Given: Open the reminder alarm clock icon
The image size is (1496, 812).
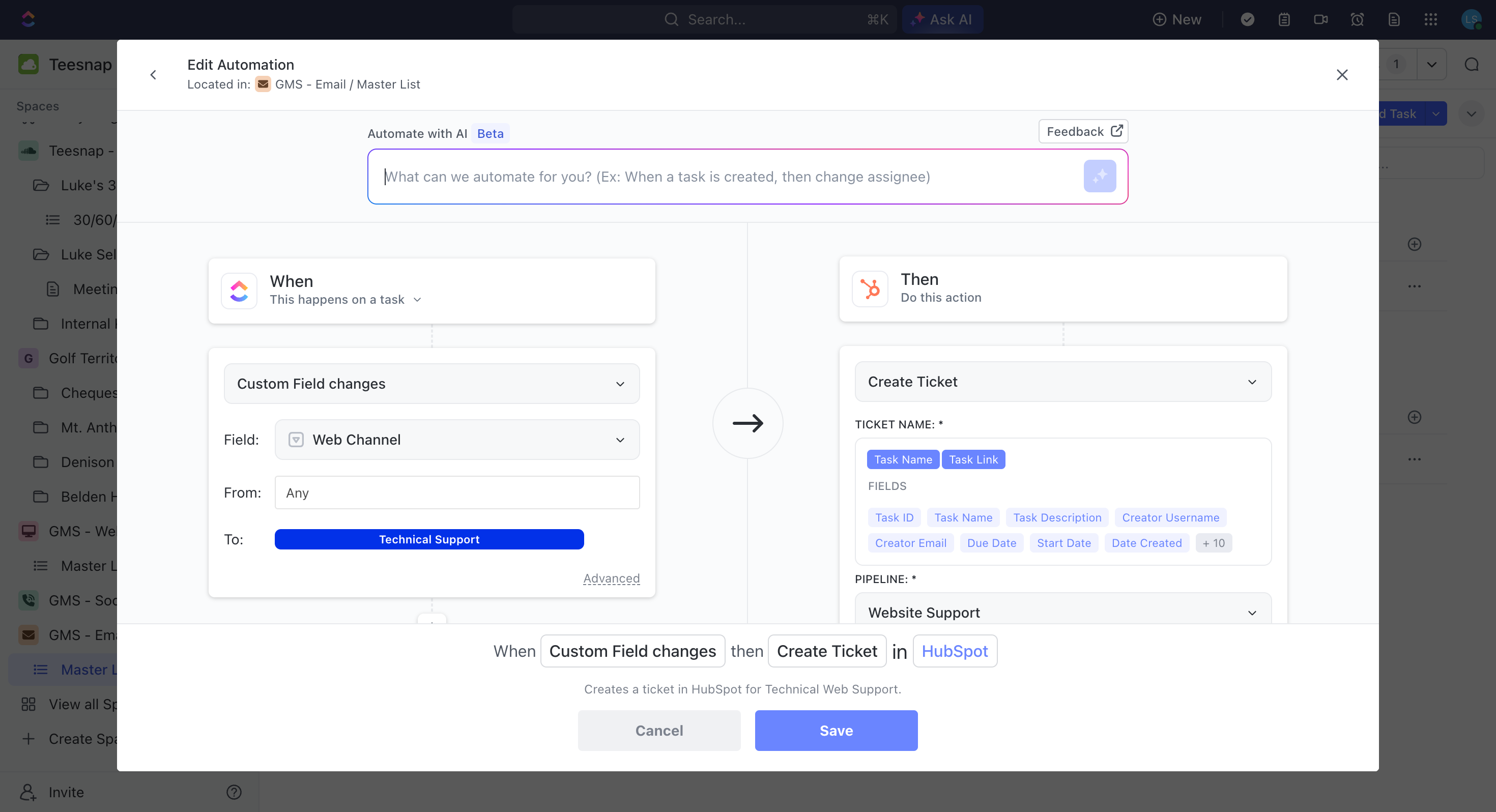Looking at the screenshot, I should (x=1357, y=19).
